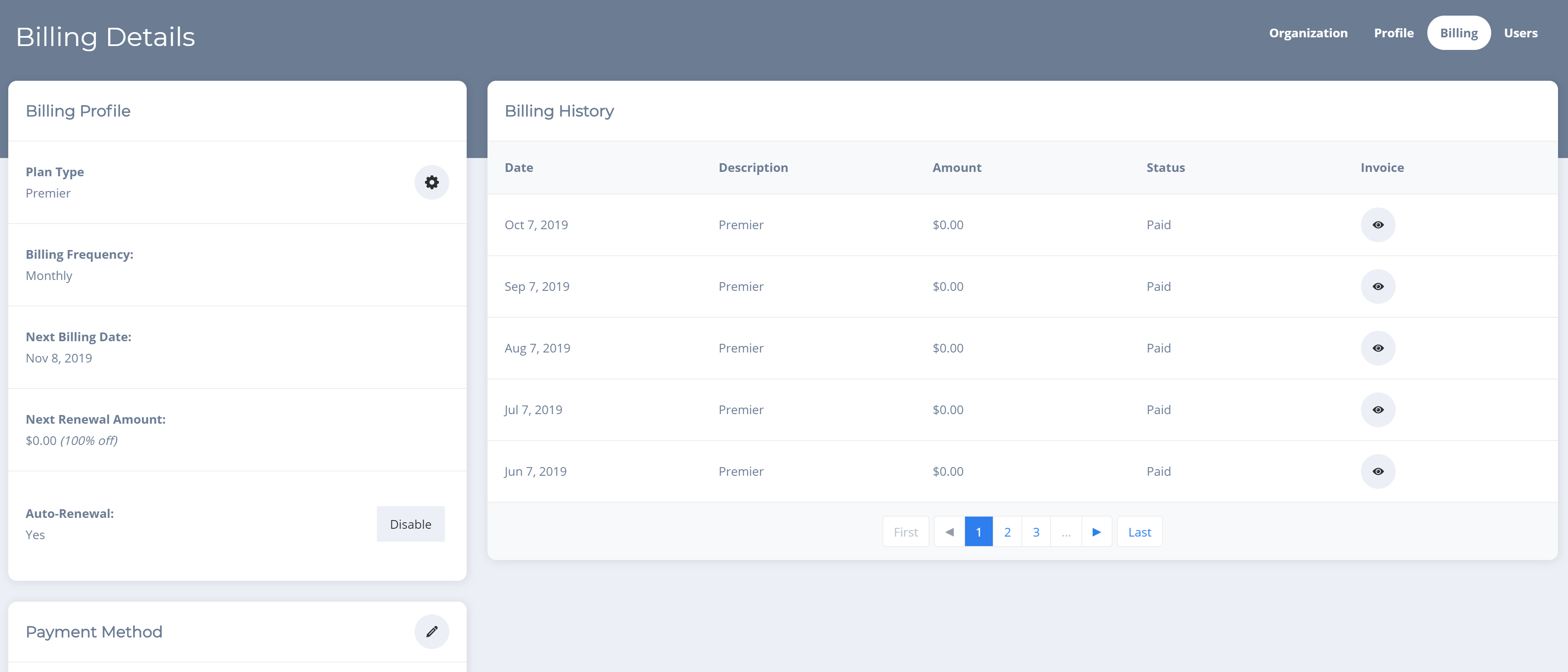This screenshot has width=1568, height=672.
Task: View invoice for Jul 7, 2019
Action: point(1377,410)
